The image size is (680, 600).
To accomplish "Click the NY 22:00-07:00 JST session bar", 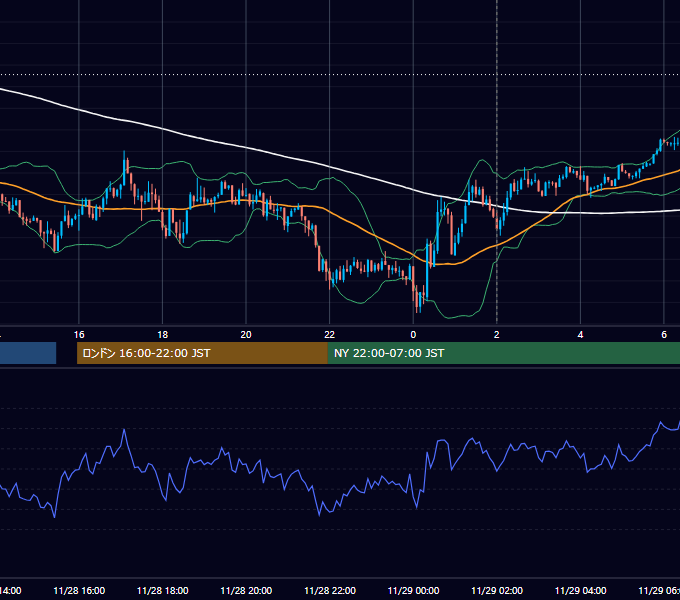I will point(503,353).
